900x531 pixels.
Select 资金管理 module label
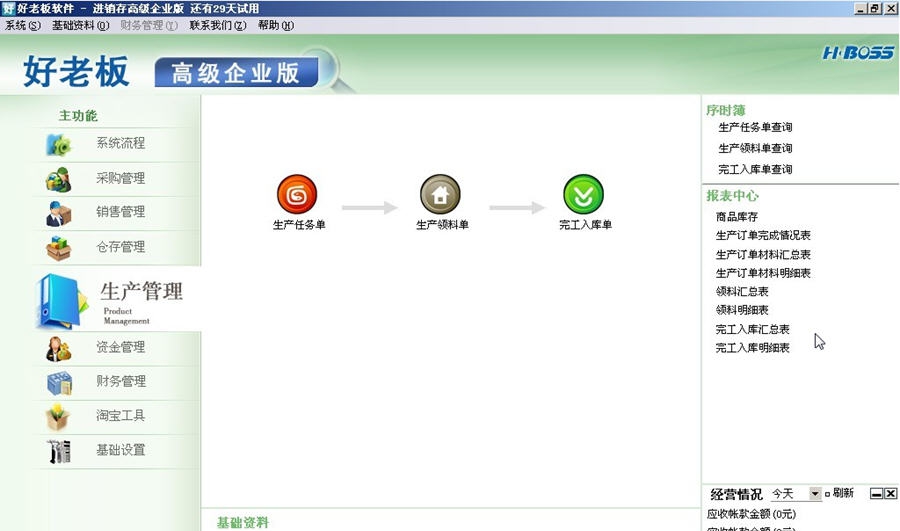(121, 347)
